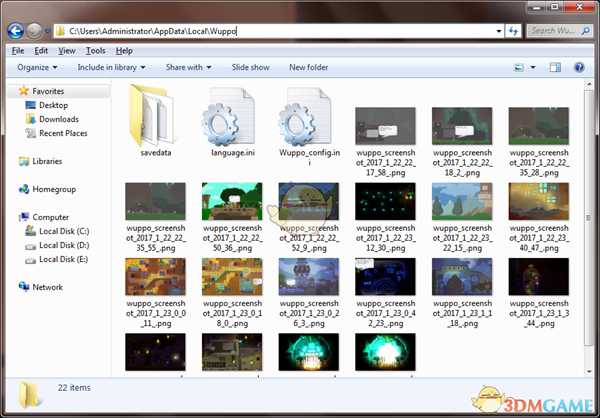The height and width of the screenshot is (418, 600).
Task: Go to Recent Places in sidebar
Action: point(62,133)
